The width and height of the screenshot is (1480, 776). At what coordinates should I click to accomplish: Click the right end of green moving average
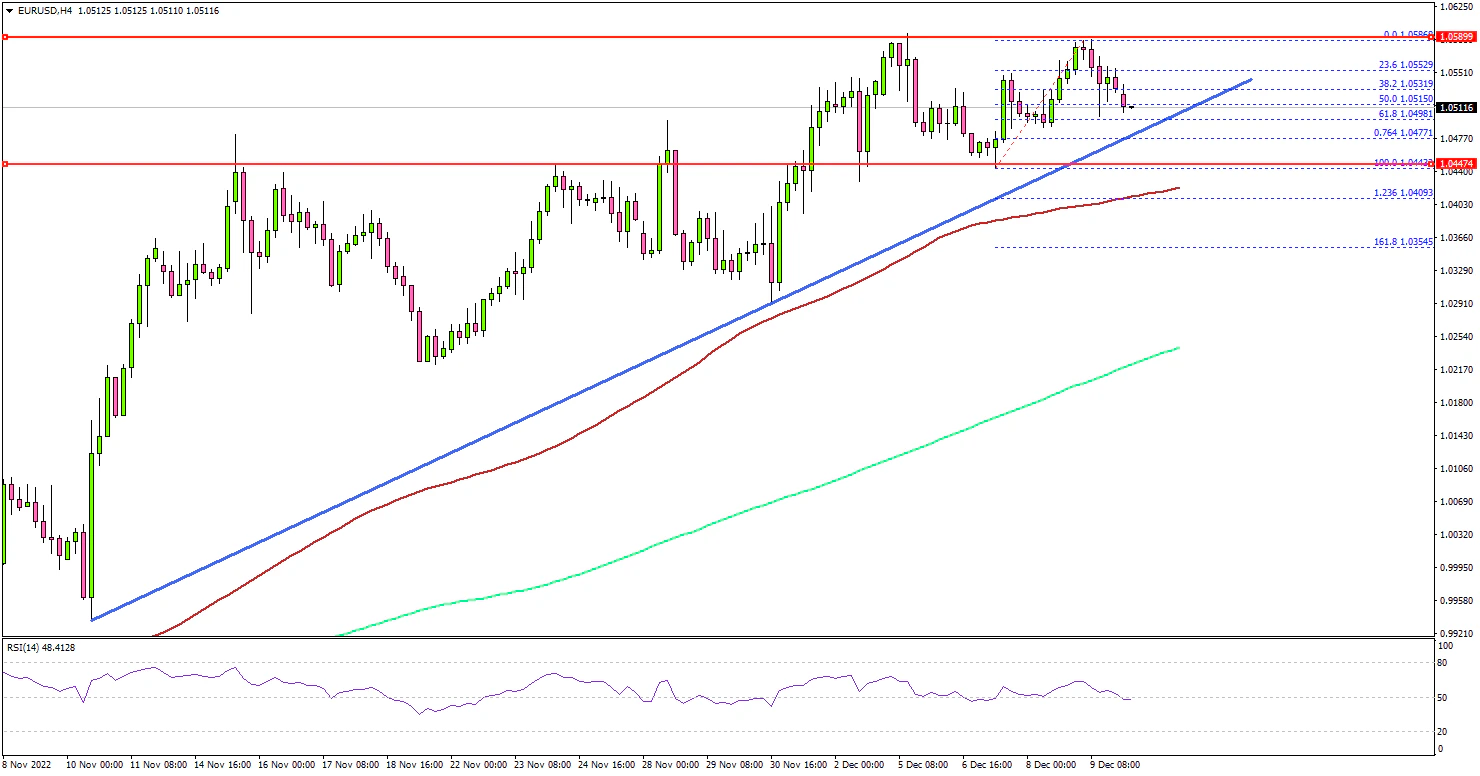point(1179,348)
